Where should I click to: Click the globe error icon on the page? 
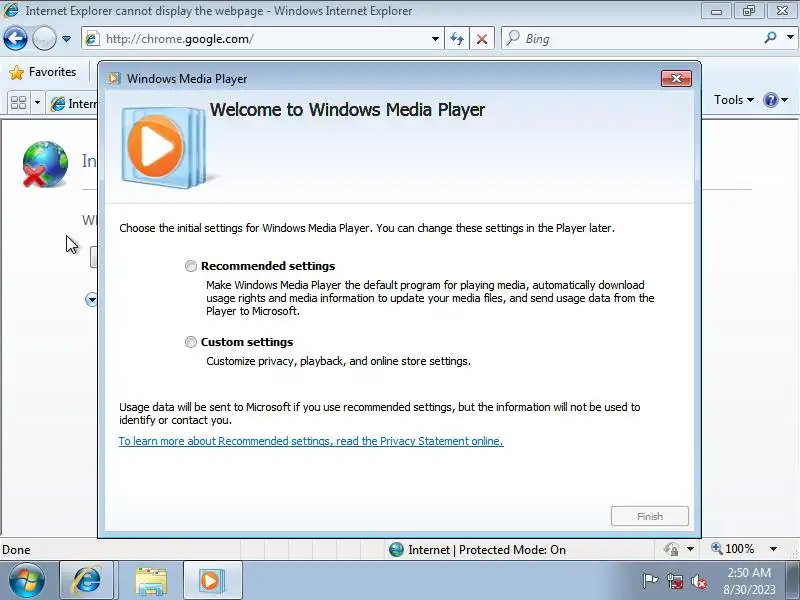(x=45, y=164)
